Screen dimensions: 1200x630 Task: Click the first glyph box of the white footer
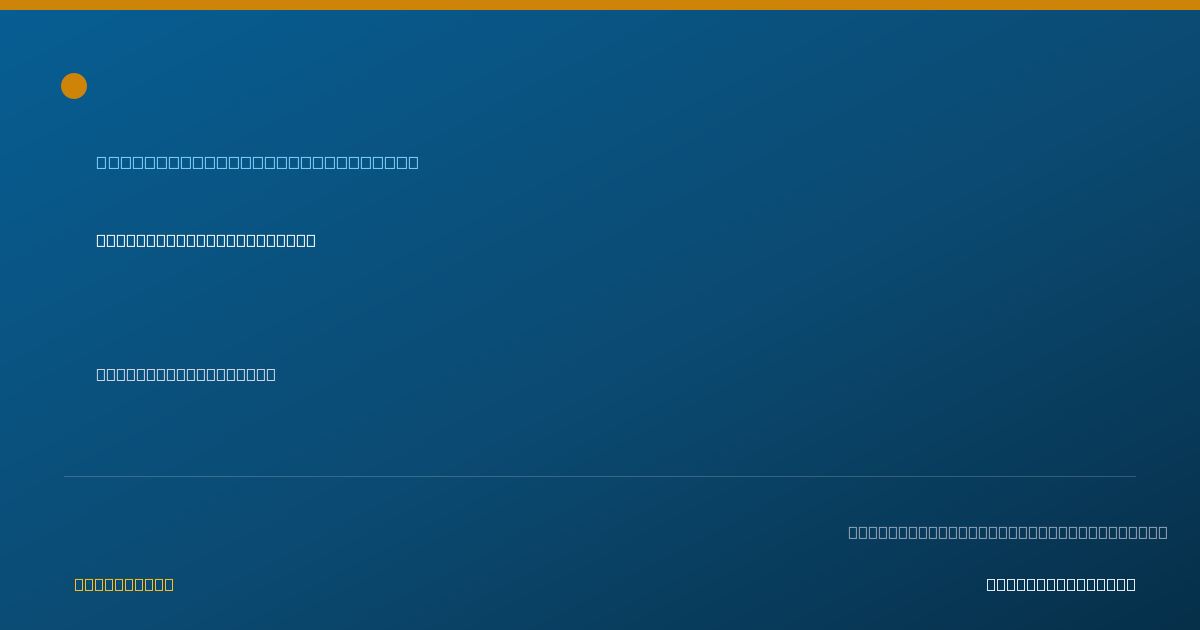tap(991, 584)
